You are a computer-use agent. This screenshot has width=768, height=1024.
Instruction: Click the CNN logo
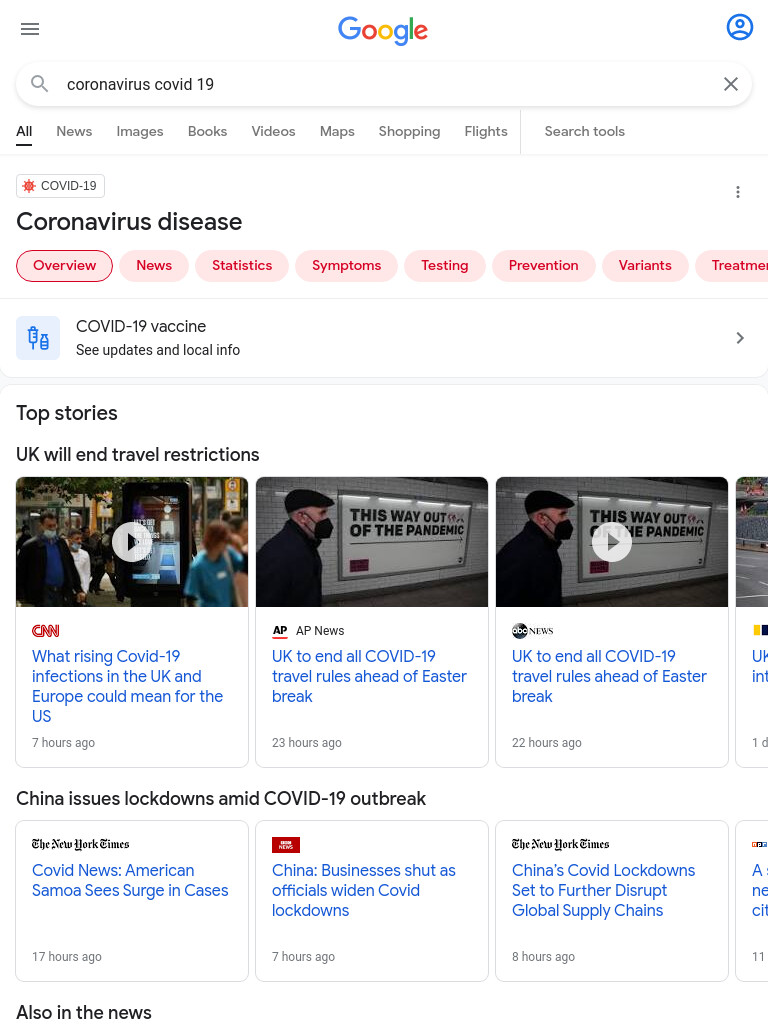46,631
